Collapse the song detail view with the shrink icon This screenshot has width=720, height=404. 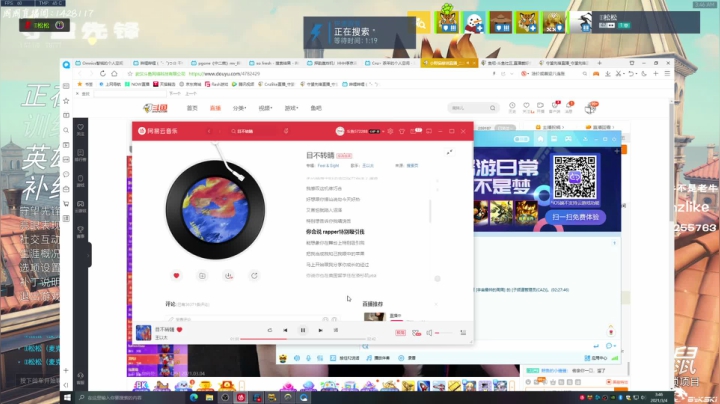[450, 152]
